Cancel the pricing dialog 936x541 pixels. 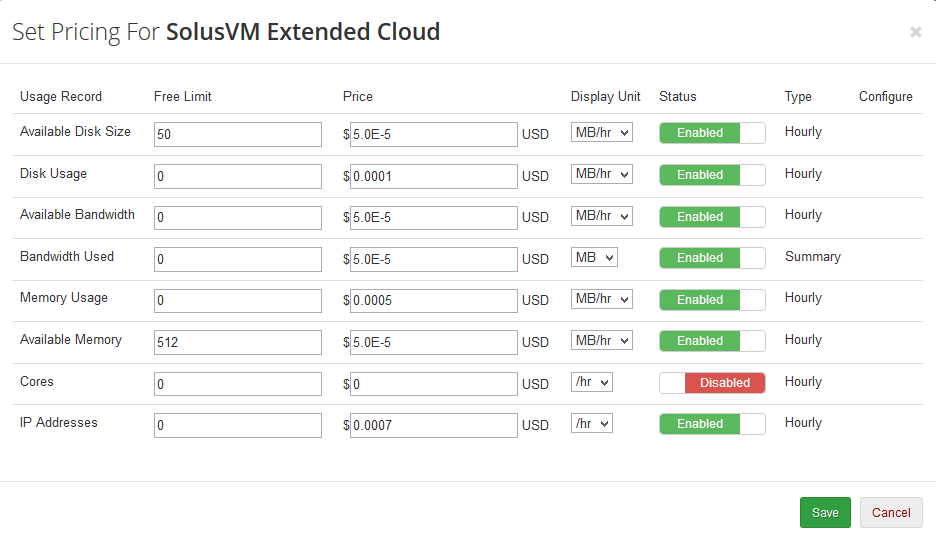tap(891, 512)
